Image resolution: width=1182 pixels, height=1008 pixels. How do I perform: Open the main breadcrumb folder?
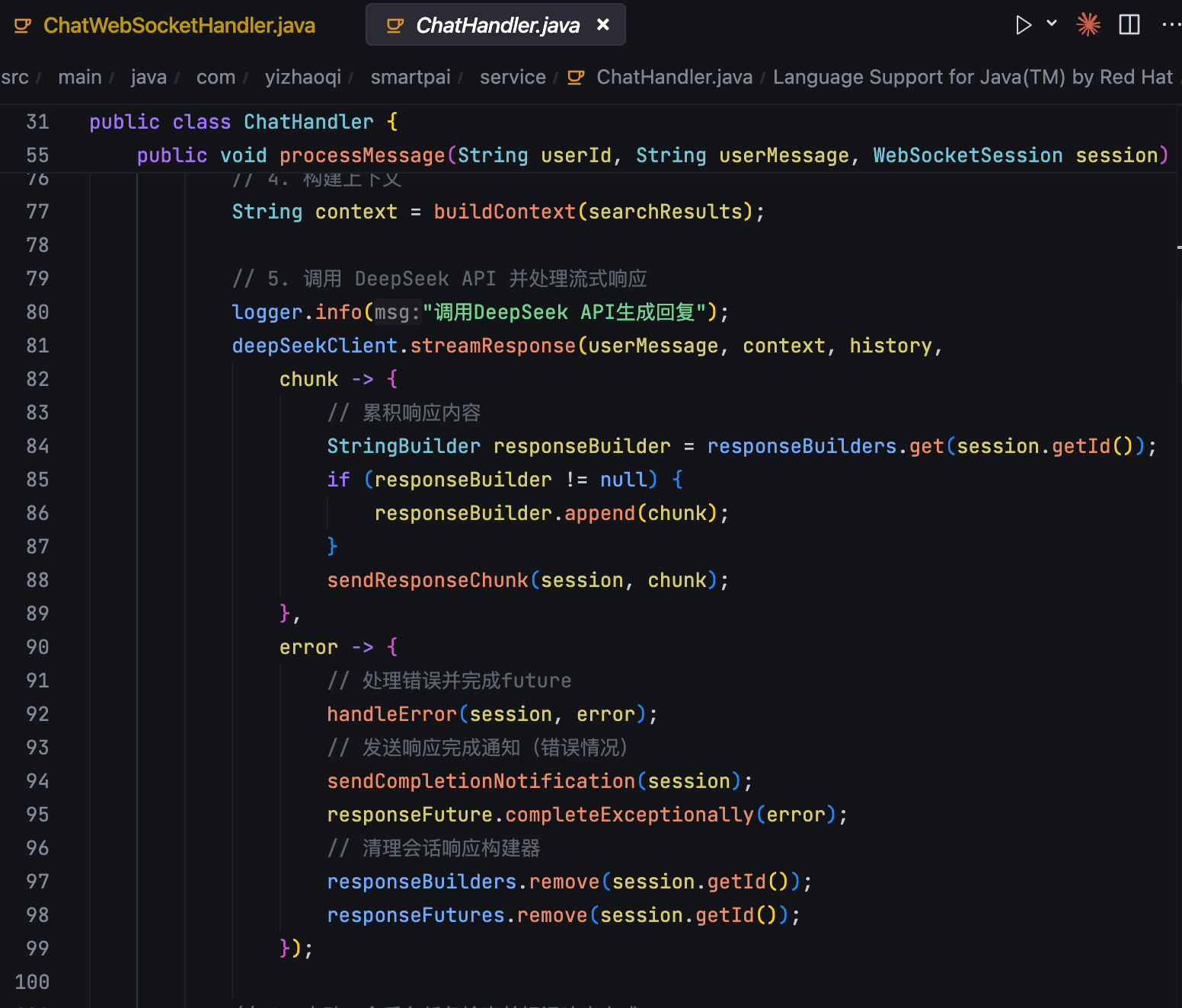(x=80, y=77)
